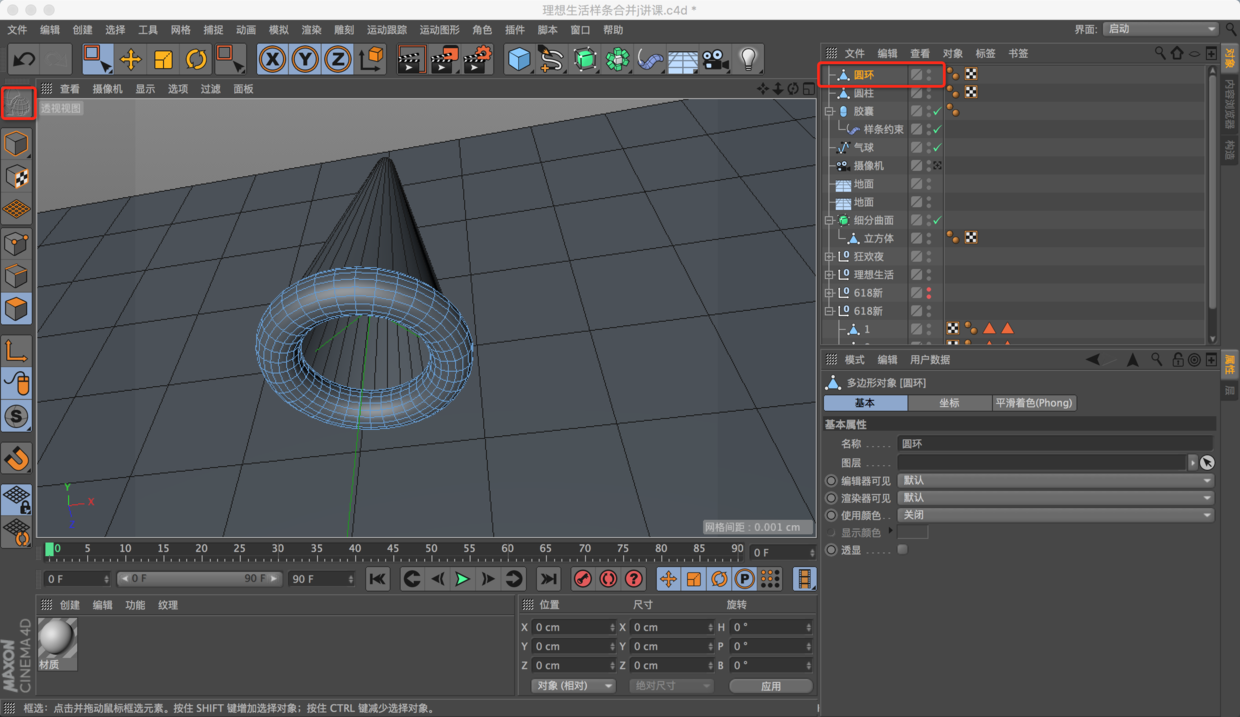Toggle 气球 enabled green checkmark
The height and width of the screenshot is (717, 1240).
[x=937, y=148]
